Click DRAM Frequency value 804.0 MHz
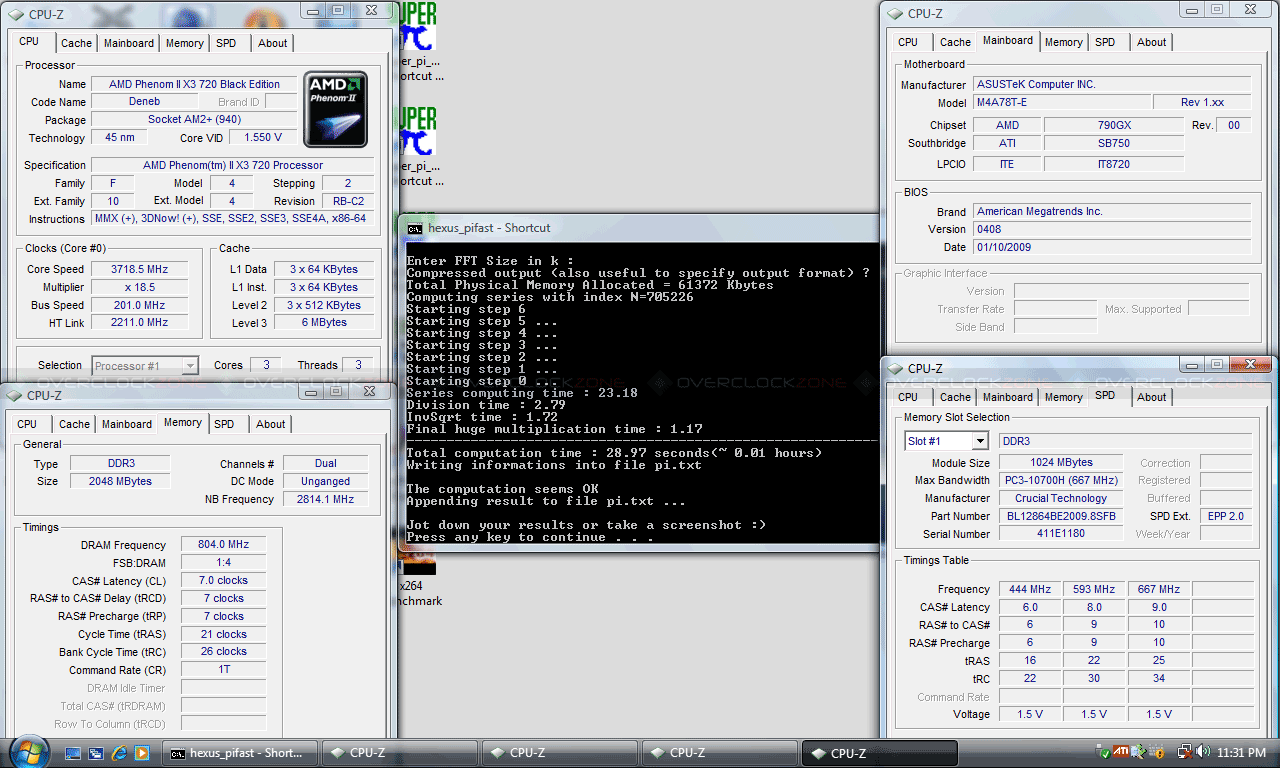 click(x=224, y=545)
